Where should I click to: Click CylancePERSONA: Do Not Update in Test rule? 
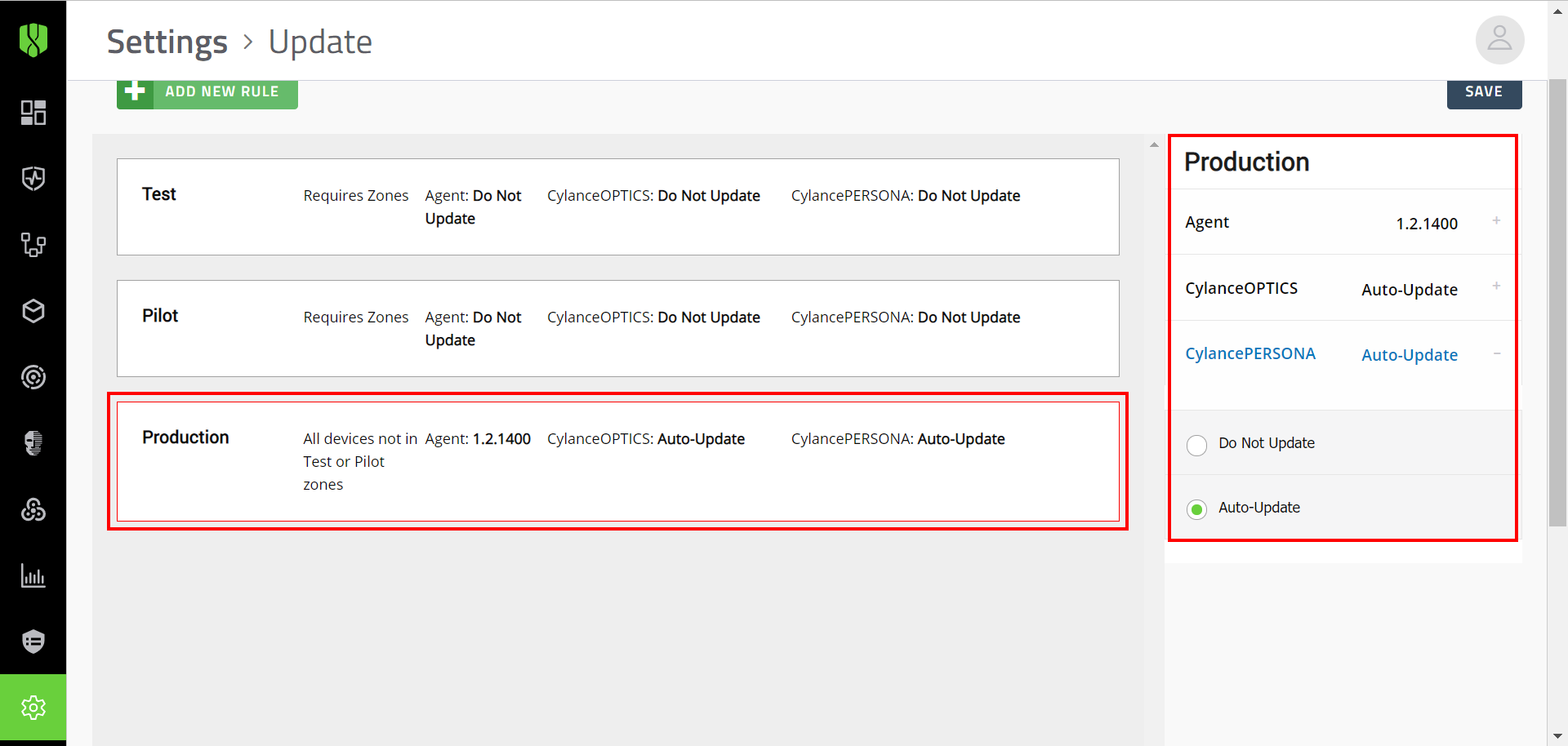point(906,196)
